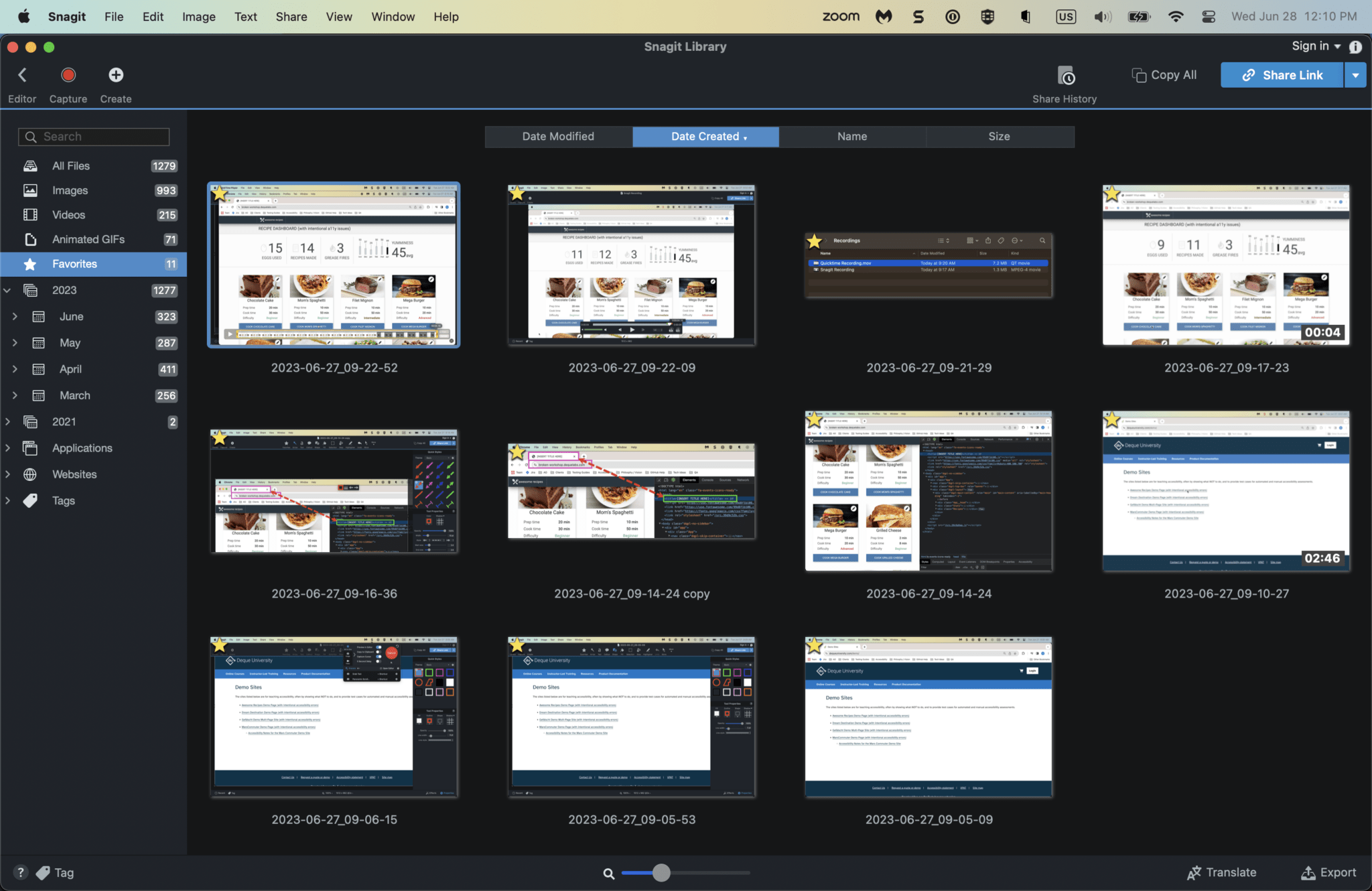
Task: Open the Sign in menu
Action: tap(1313, 46)
